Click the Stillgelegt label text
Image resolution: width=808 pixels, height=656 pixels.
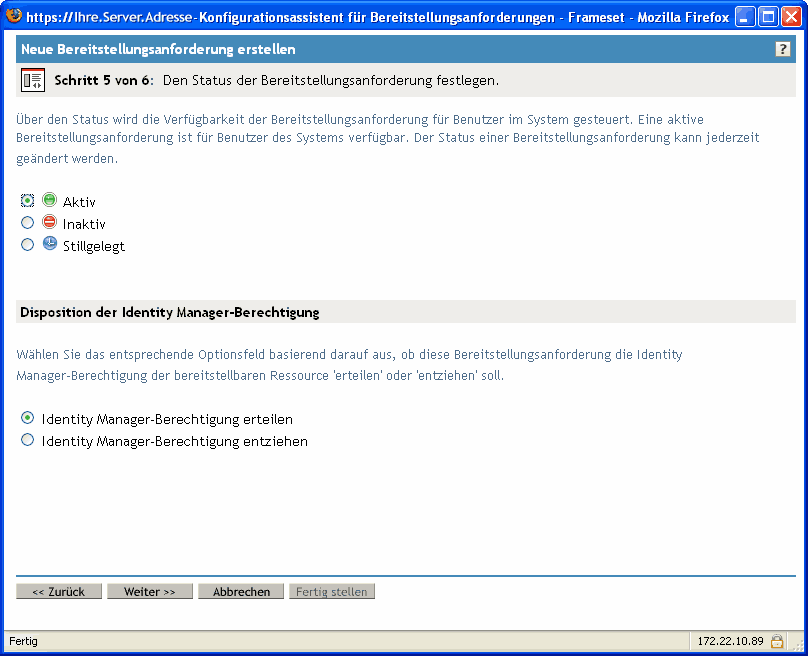pos(94,246)
